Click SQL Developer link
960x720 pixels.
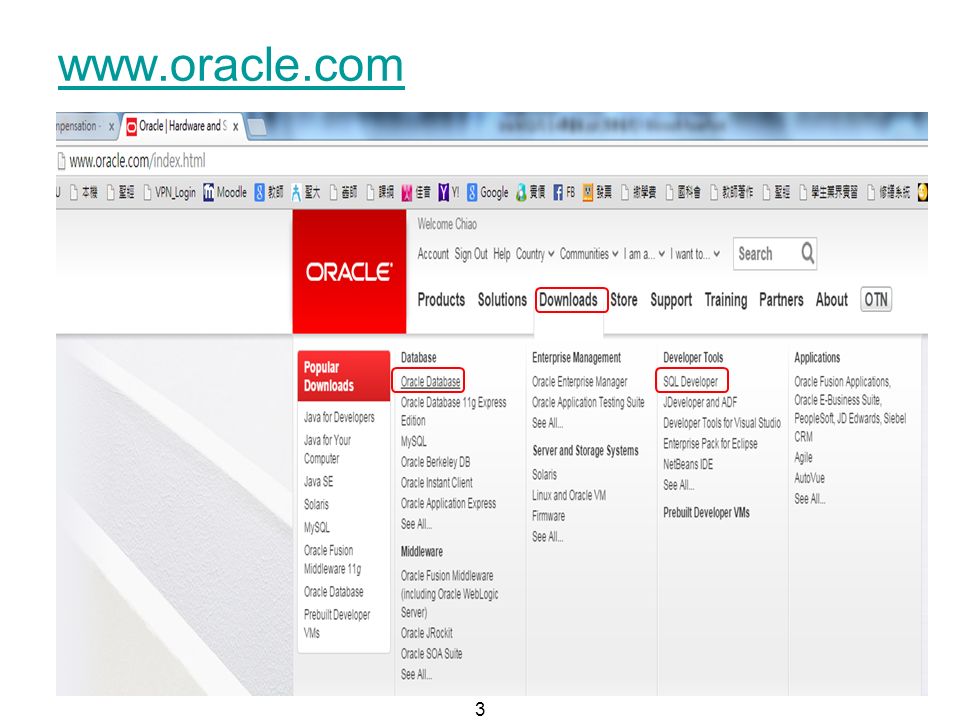690,382
